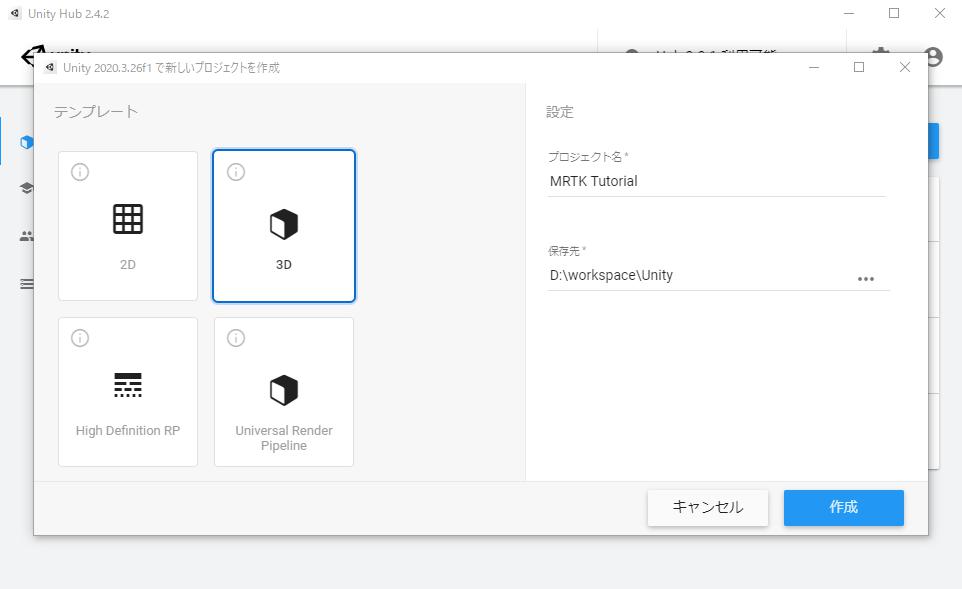Browse for save location with ellipsis button
The image size is (962, 589).
[866, 279]
